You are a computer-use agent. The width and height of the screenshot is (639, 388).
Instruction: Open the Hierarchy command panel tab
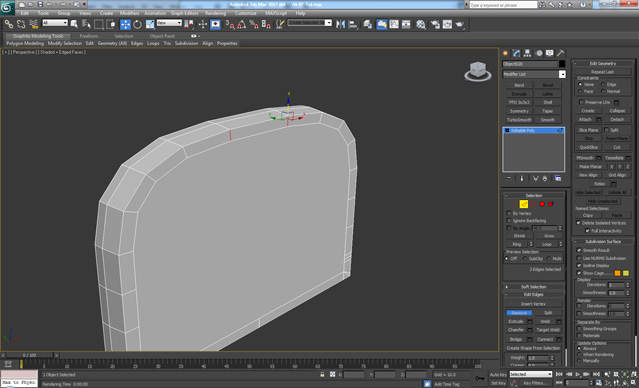pos(527,53)
